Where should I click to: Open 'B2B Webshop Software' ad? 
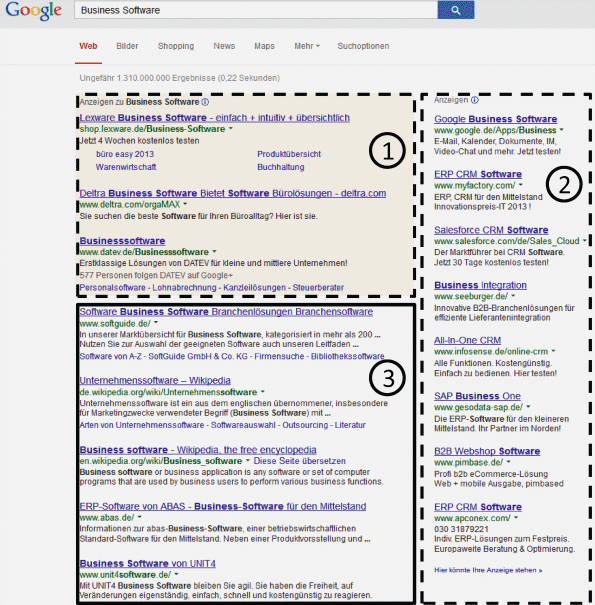(487, 451)
